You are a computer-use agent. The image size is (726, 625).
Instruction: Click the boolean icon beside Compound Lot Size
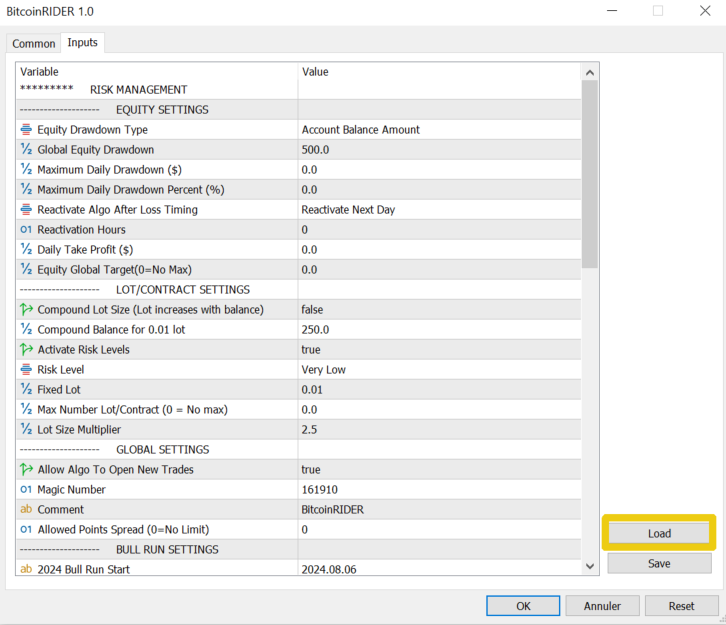click(26, 309)
